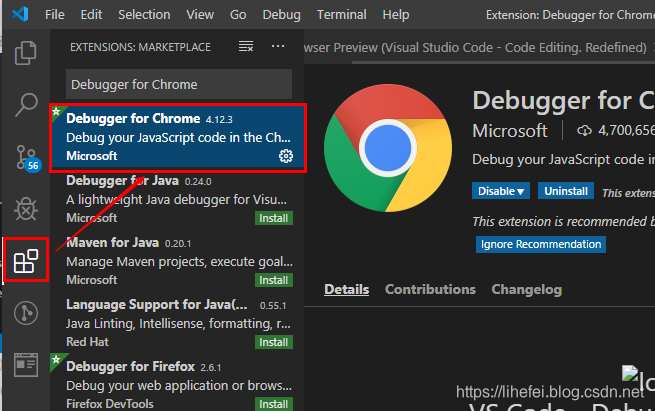Select Maven for Java list entry
Viewport: 655px width, 411px height.
pos(178,261)
